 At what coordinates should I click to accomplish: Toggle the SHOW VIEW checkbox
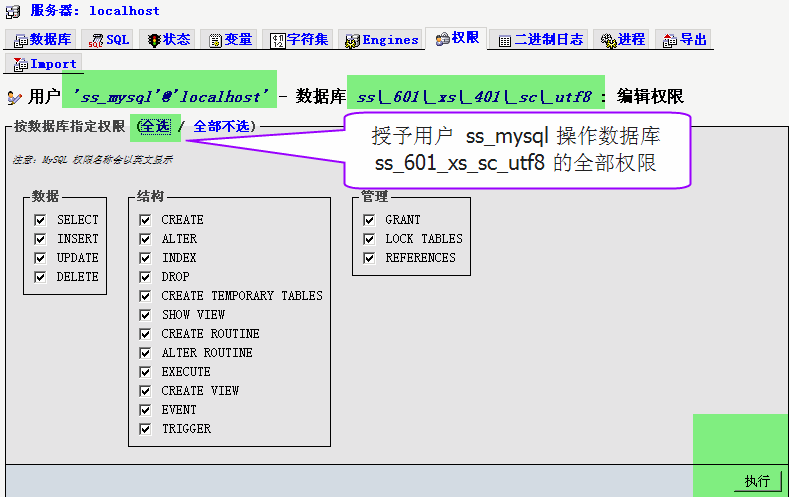(x=145, y=315)
